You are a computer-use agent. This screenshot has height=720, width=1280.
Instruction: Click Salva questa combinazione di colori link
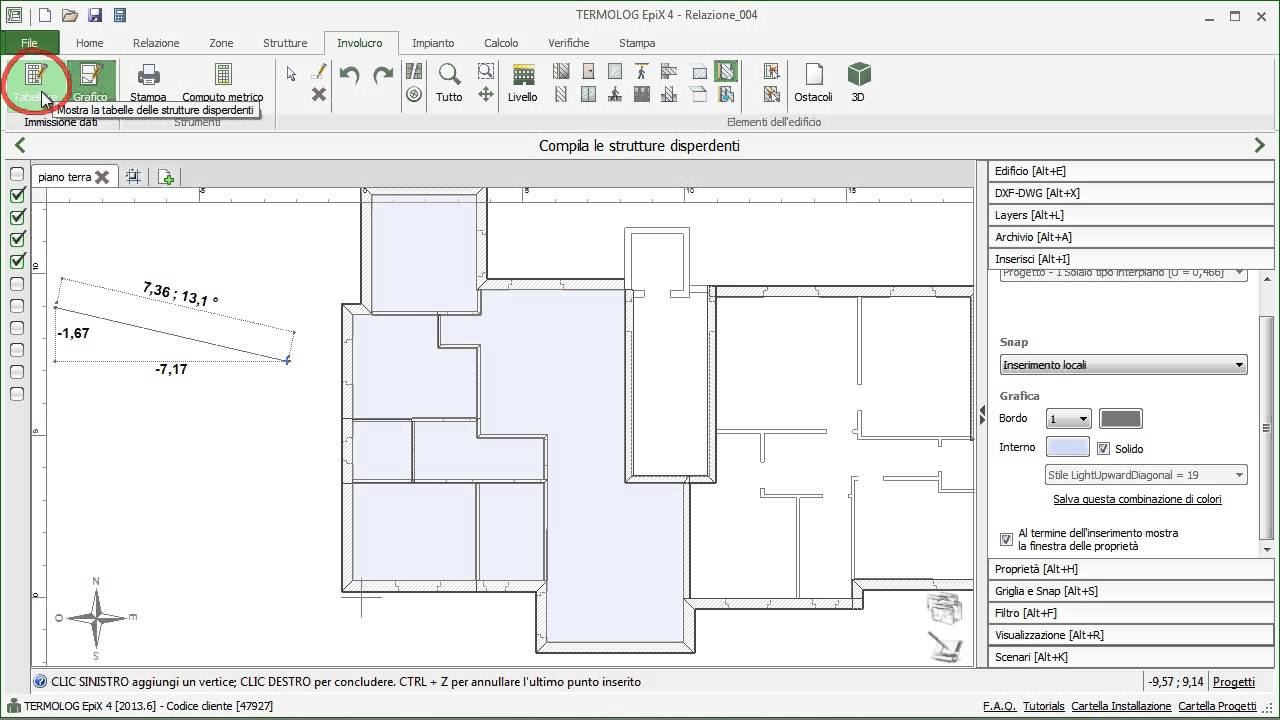pyautogui.click(x=1137, y=499)
